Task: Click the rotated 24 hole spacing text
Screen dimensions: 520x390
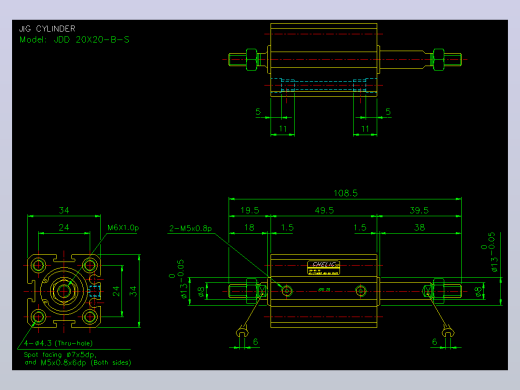Action: [x=116, y=291]
